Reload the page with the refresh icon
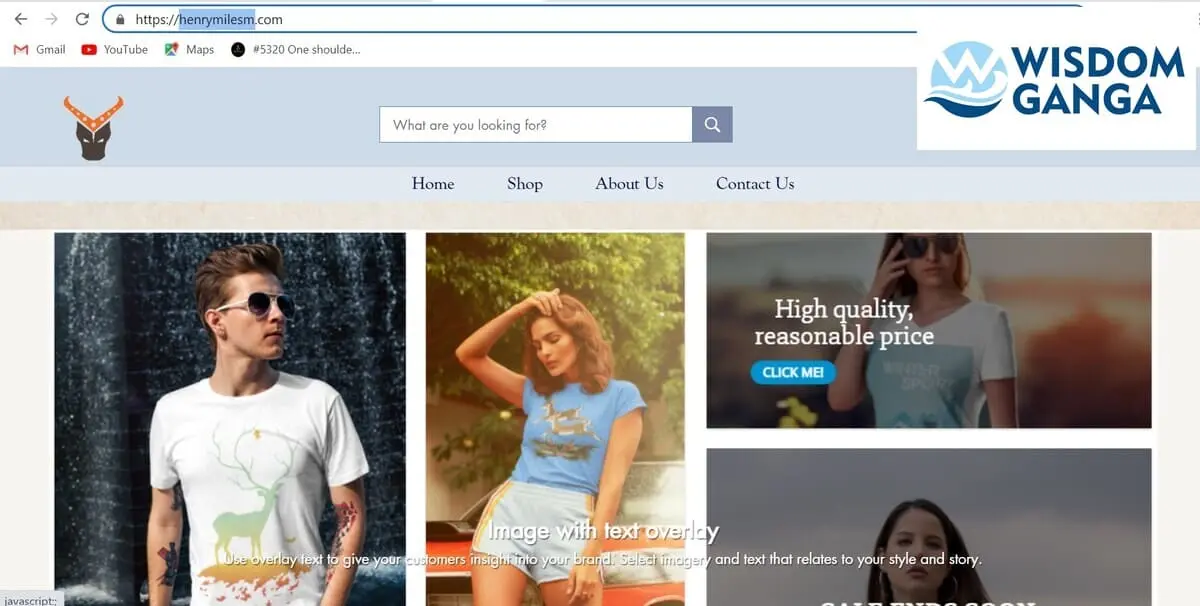Image resolution: width=1200 pixels, height=606 pixels. 82,19
